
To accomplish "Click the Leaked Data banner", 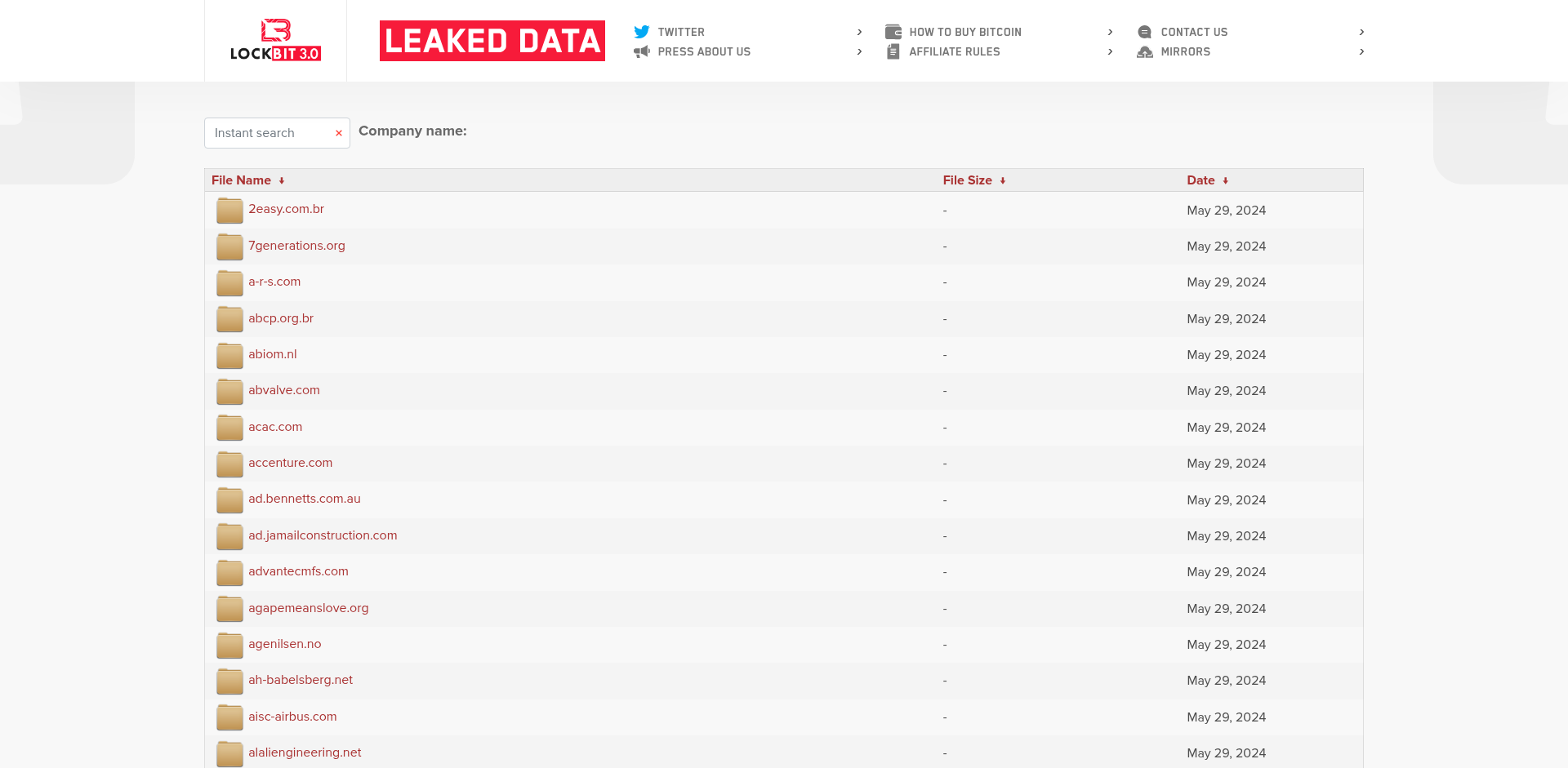I will (x=492, y=41).
